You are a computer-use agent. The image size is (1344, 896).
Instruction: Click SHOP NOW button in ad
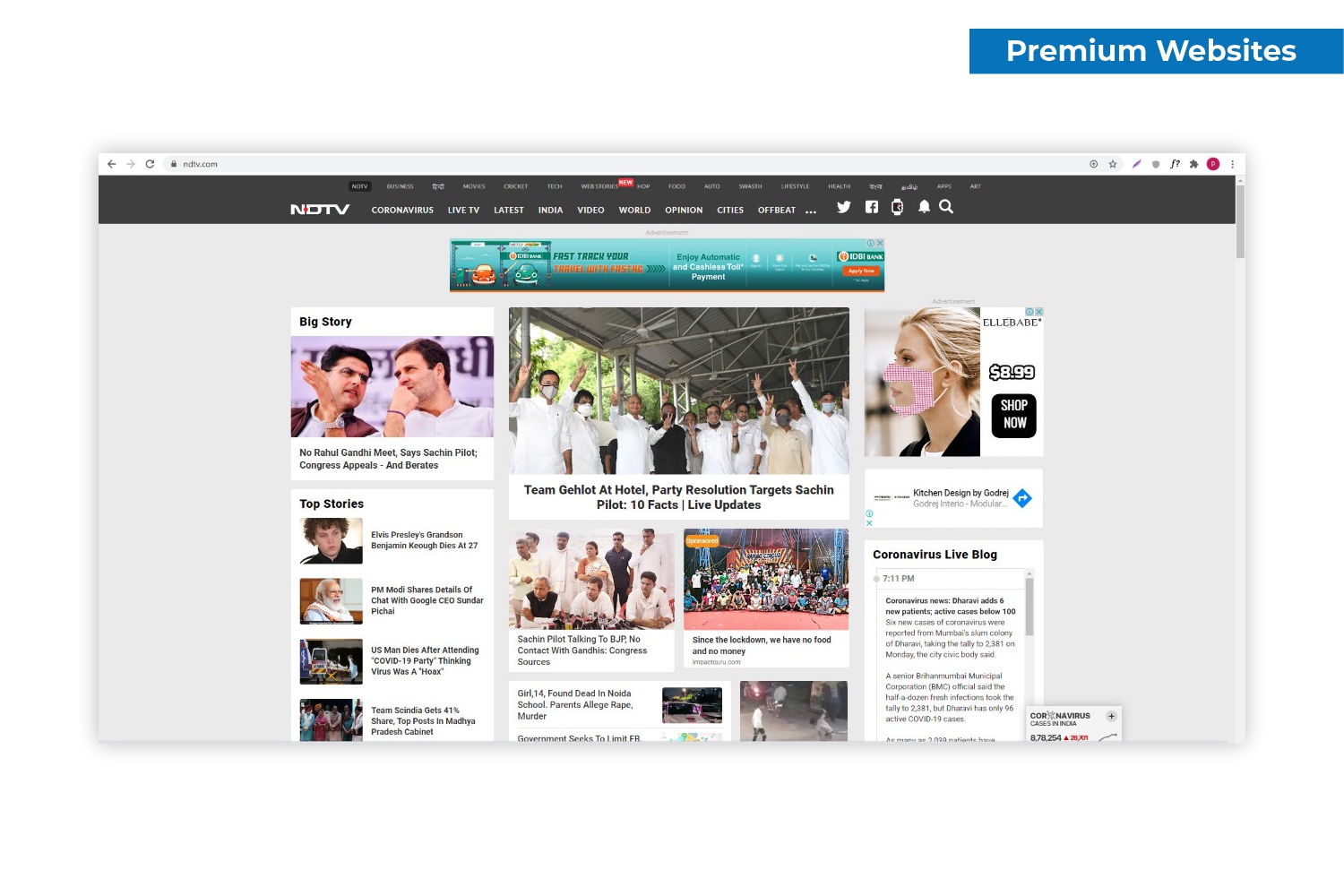1013,415
